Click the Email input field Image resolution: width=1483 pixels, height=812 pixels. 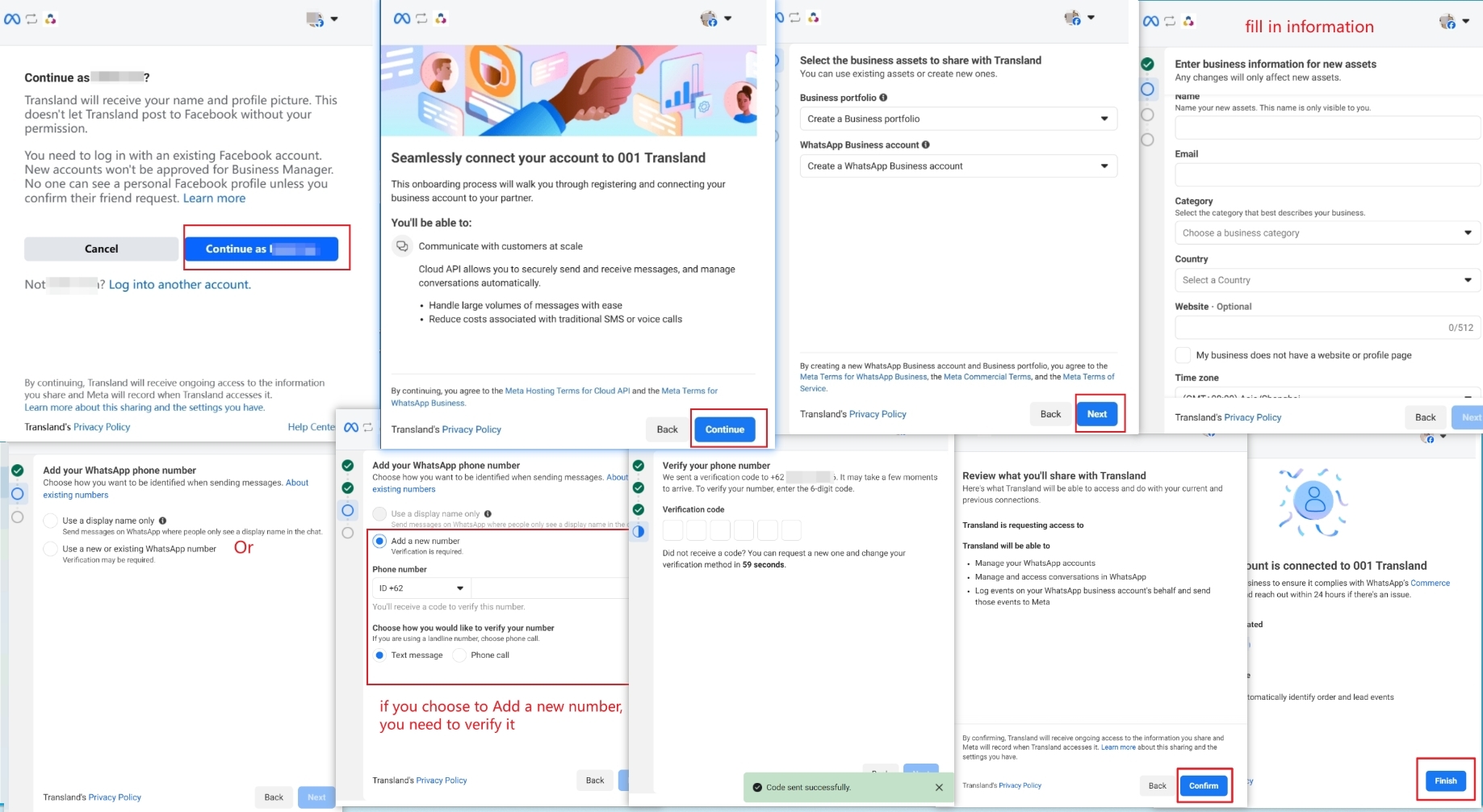tap(1328, 174)
